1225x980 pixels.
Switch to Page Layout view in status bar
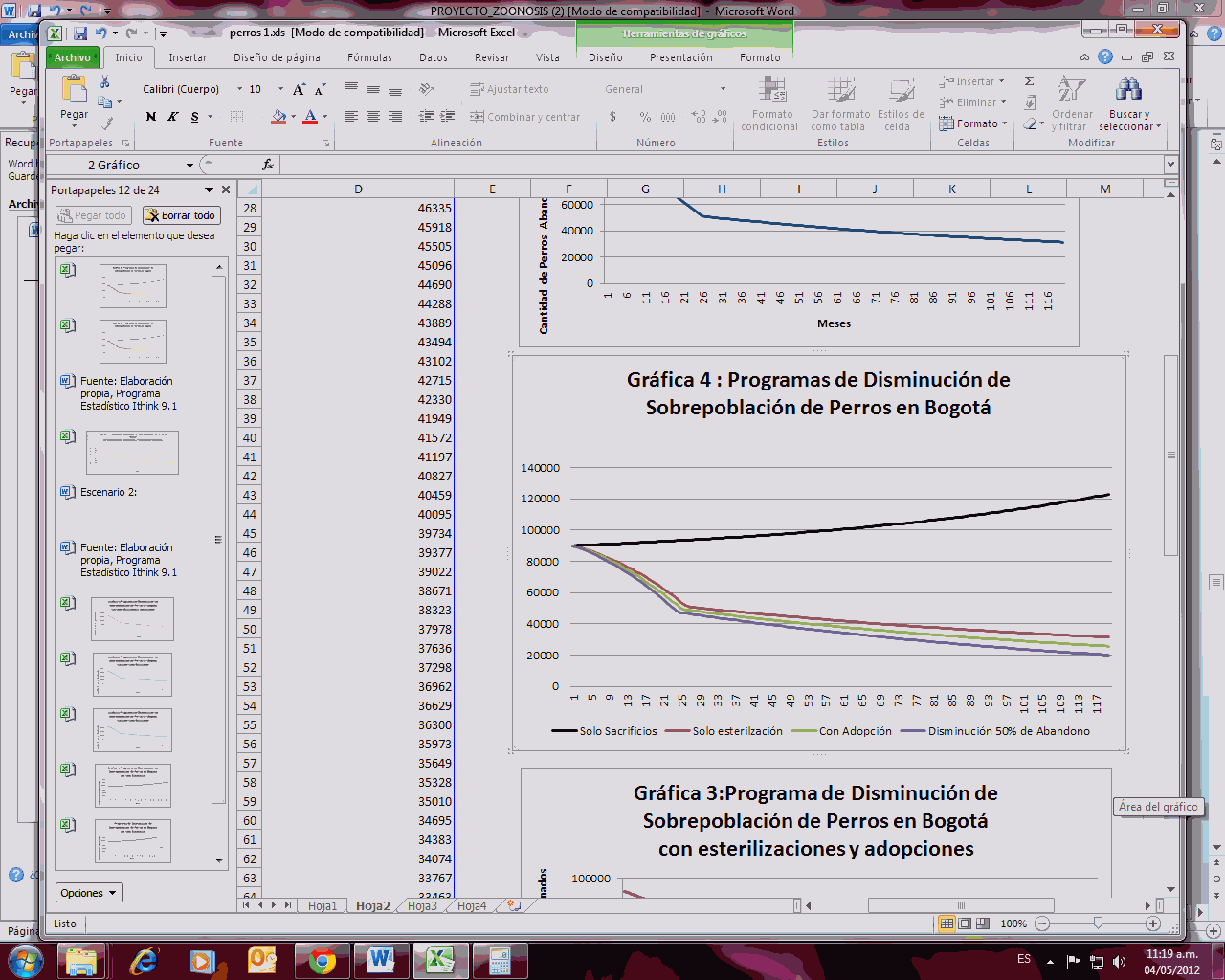pyautogui.click(x=965, y=924)
